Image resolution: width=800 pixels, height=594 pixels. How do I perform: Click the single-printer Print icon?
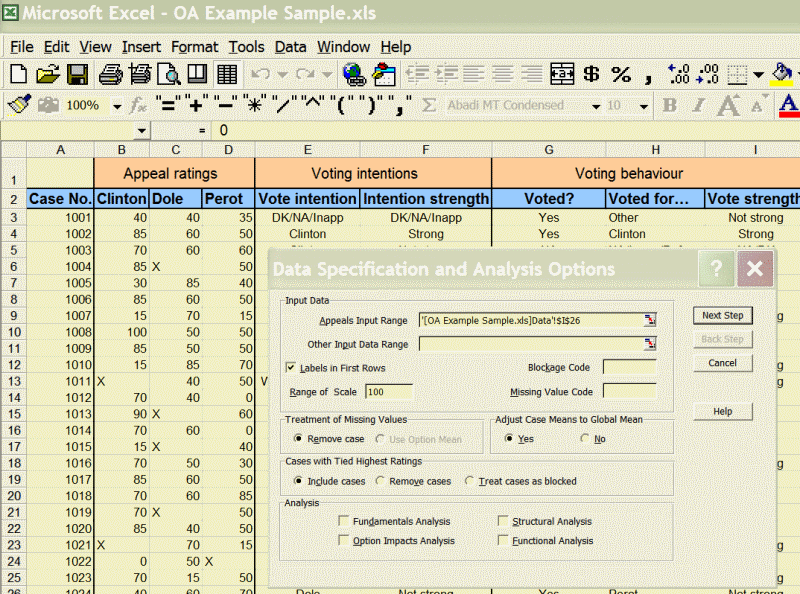(x=110, y=75)
